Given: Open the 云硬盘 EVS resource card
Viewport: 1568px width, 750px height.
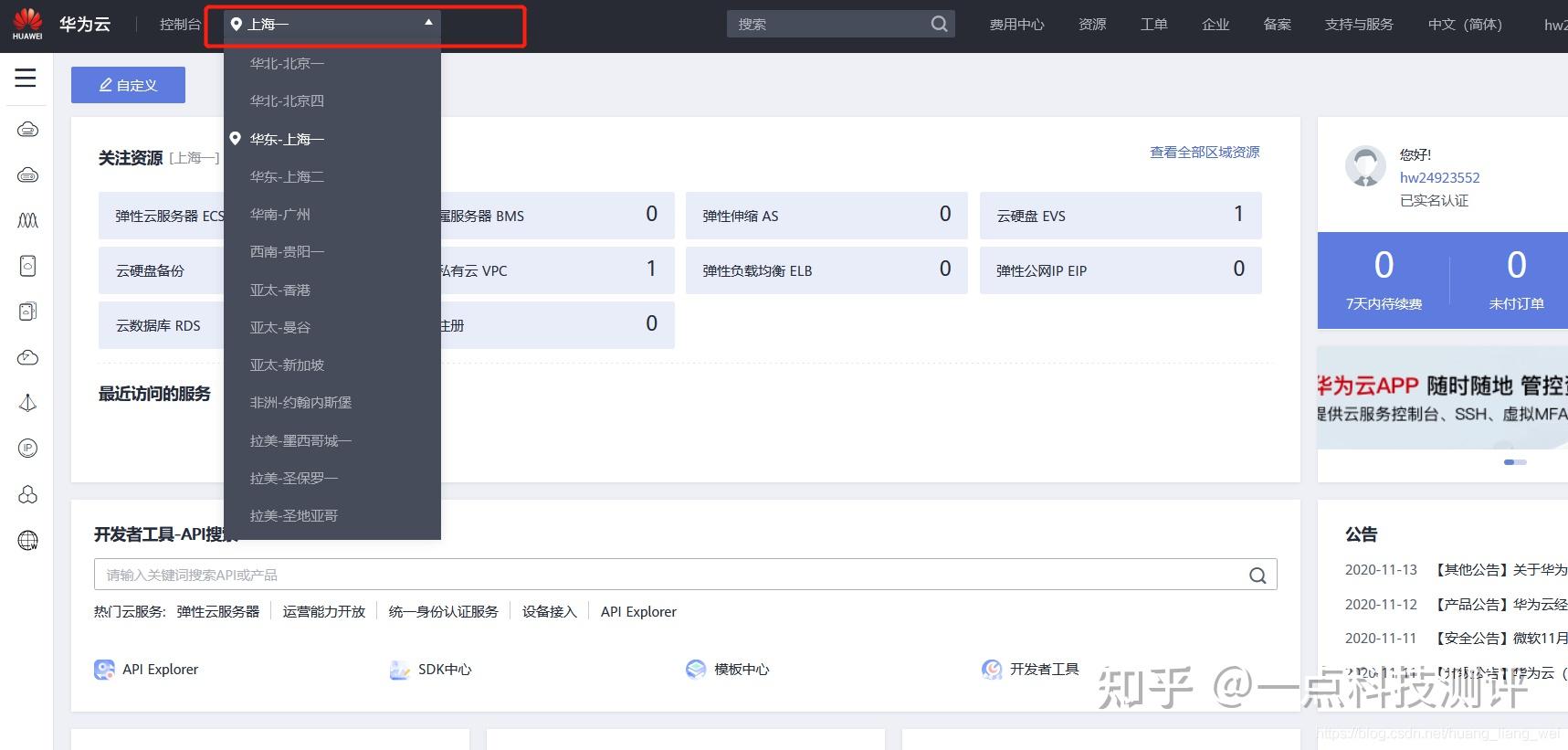Looking at the screenshot, I should click(1121, 216).
